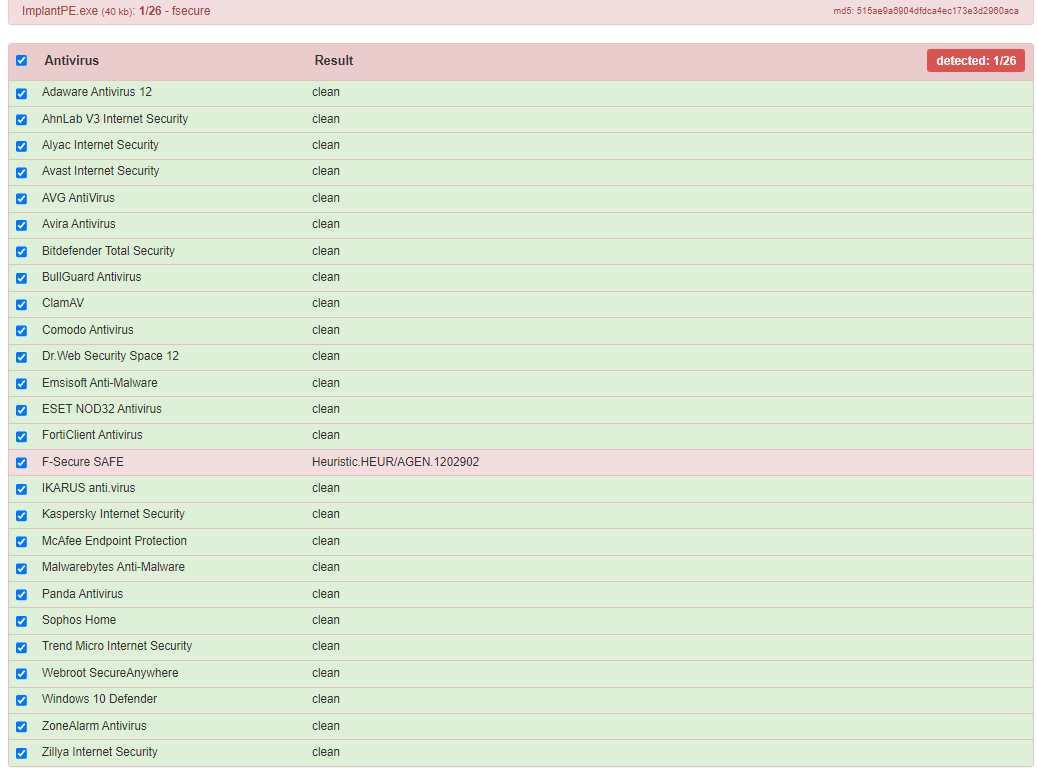The width and height of the screenshot is (1037, 771).
Task: Toggle the Emsisoft Anti-Malware checkbox
Action: click(x=22, y=384)
